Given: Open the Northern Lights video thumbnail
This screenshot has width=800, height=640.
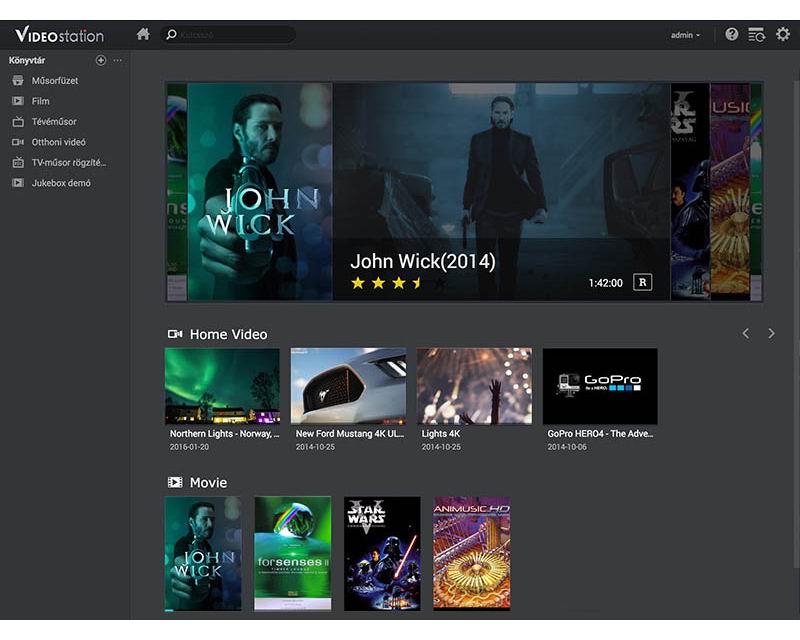Looking at the screenshot, I should (222, 386).
